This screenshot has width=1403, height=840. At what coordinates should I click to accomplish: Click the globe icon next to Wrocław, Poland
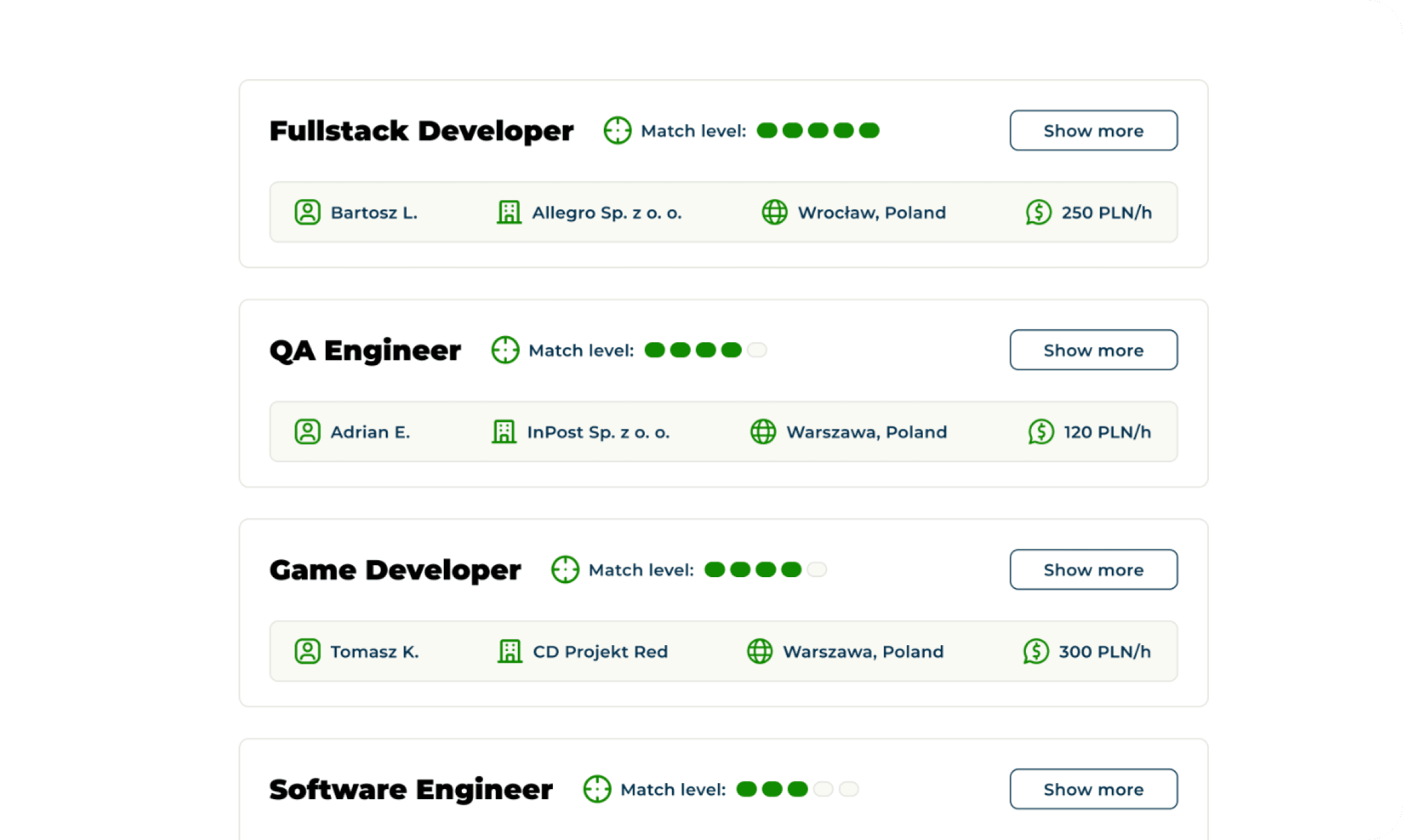point(774,213)
